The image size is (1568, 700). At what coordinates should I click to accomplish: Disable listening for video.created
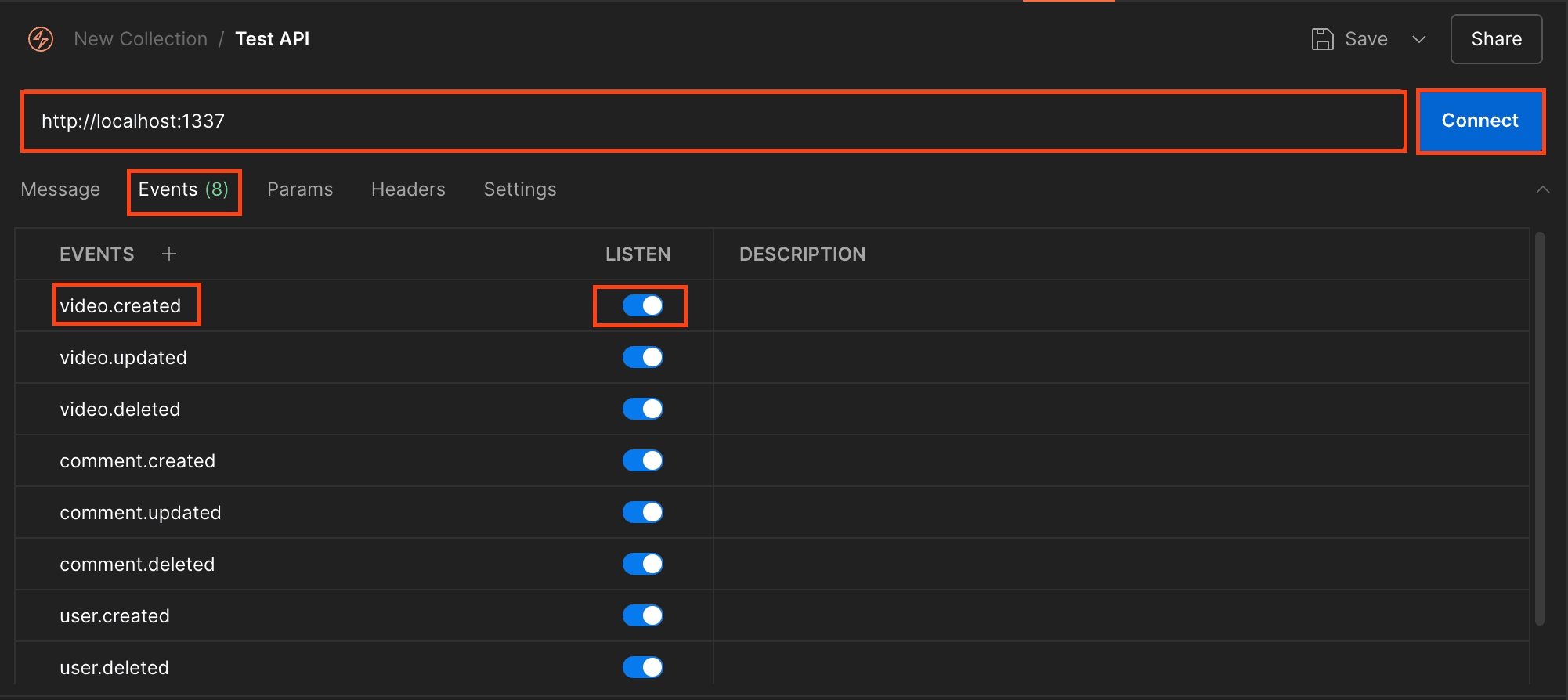pyautogui.click(x=642, y=305)
